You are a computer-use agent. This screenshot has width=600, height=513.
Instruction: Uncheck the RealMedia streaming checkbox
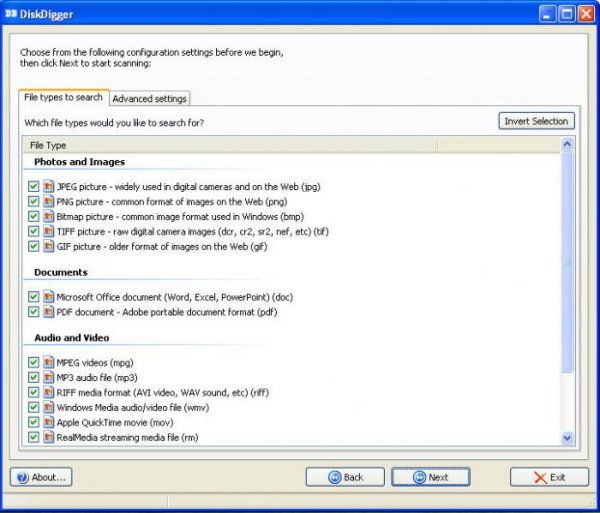pyautogui.click(x=33, y=437)
